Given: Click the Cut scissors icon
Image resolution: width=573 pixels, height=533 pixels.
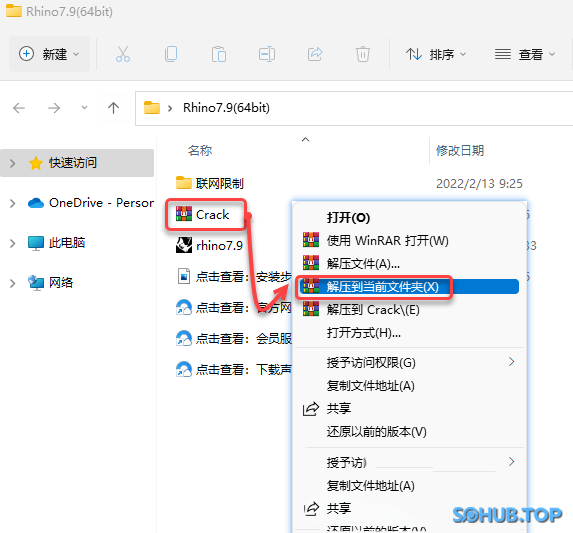Looking at the screenshot, I should coord(123,54).
